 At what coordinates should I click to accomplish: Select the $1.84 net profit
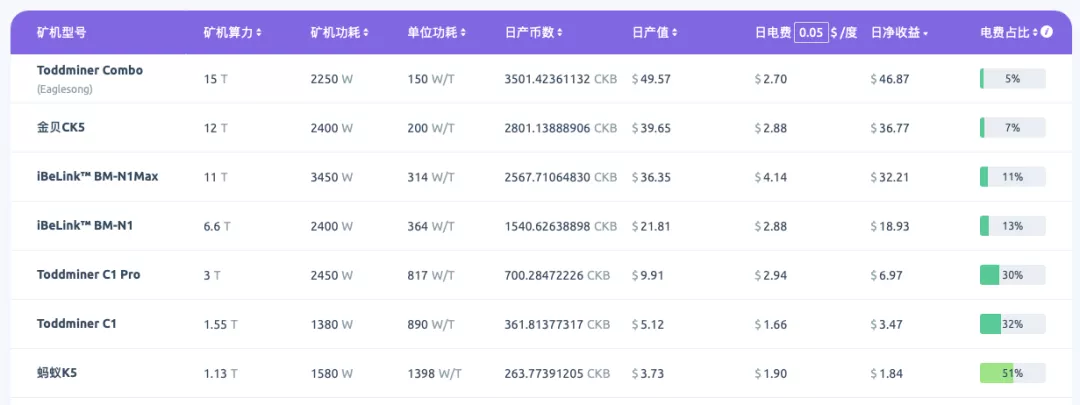(x=887, y=373)
